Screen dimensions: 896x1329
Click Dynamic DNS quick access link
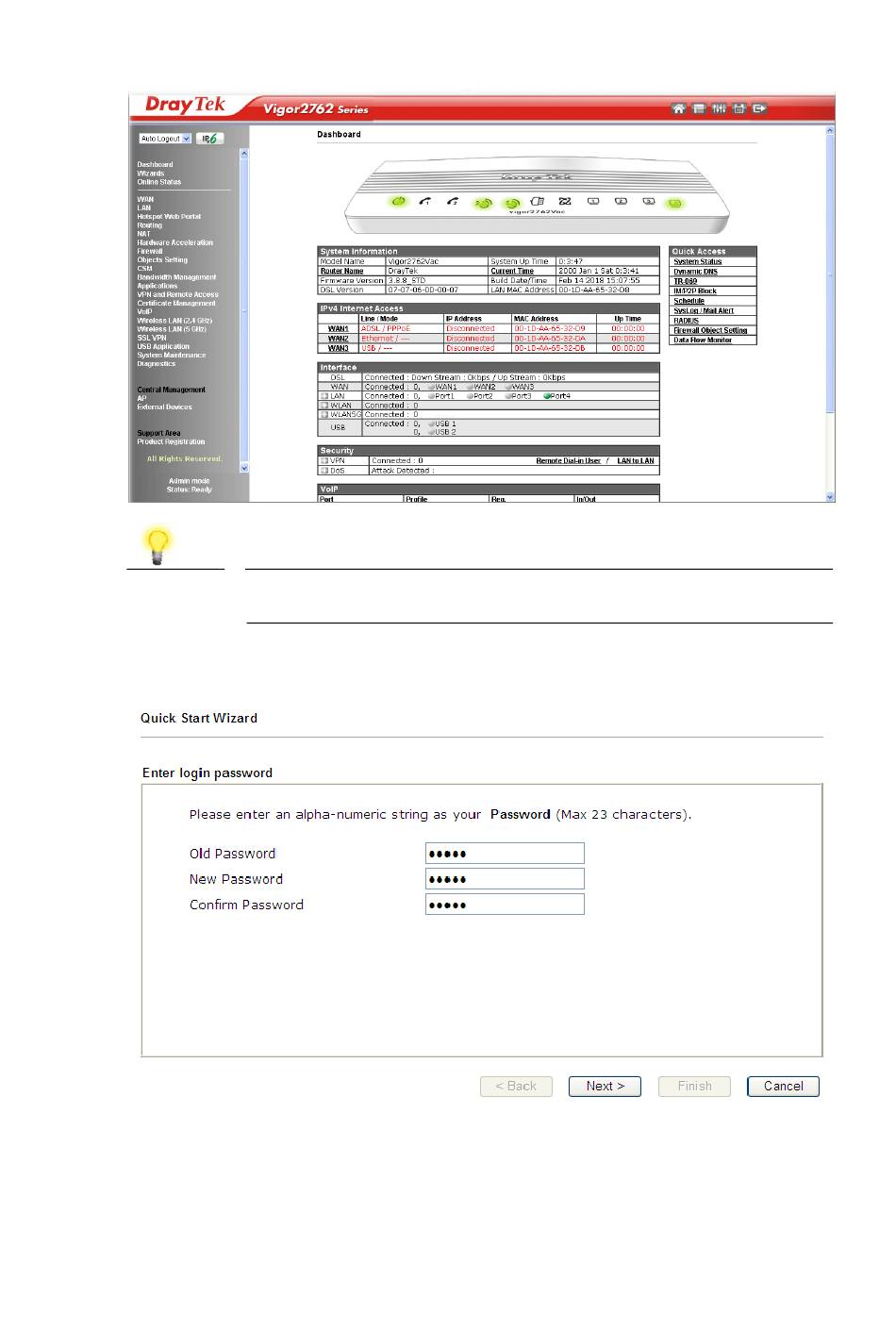(695, 272)
